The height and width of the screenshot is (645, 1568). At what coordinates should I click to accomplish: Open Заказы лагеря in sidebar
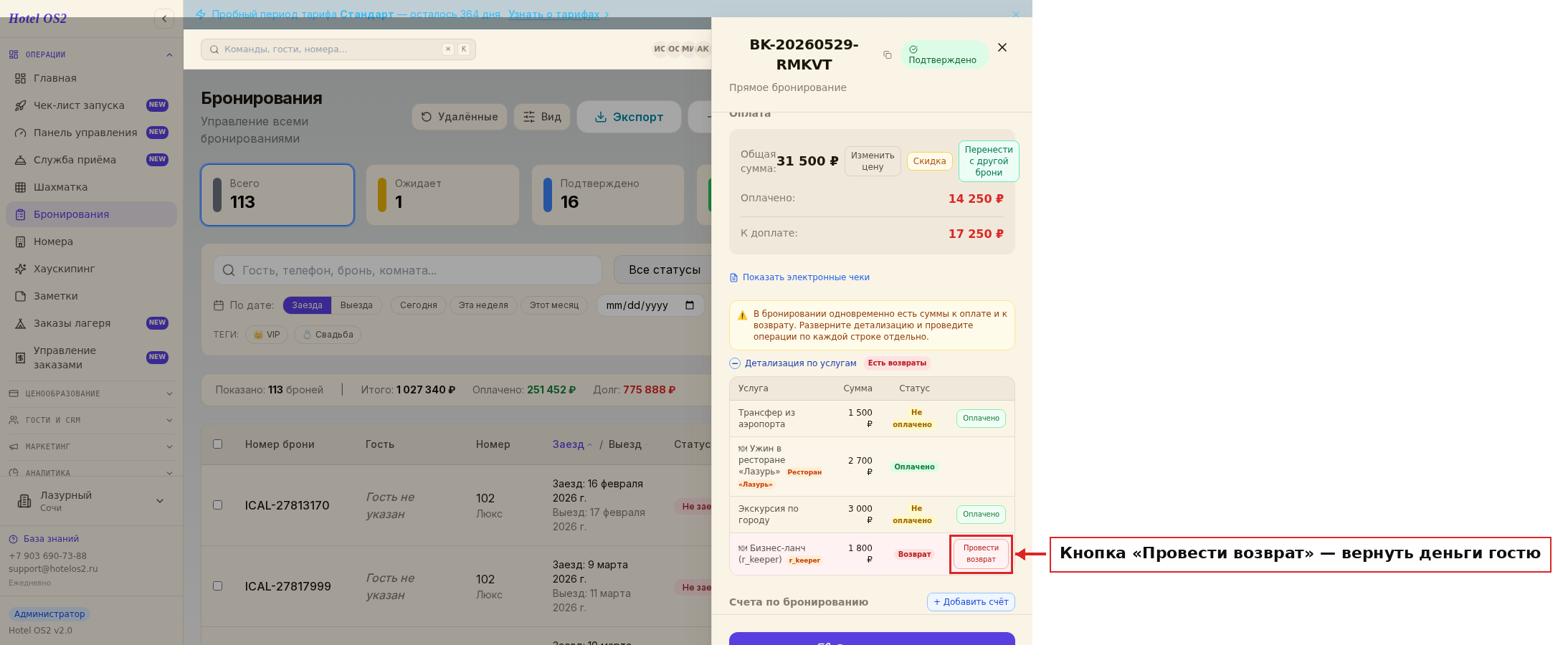click(91, 323)
